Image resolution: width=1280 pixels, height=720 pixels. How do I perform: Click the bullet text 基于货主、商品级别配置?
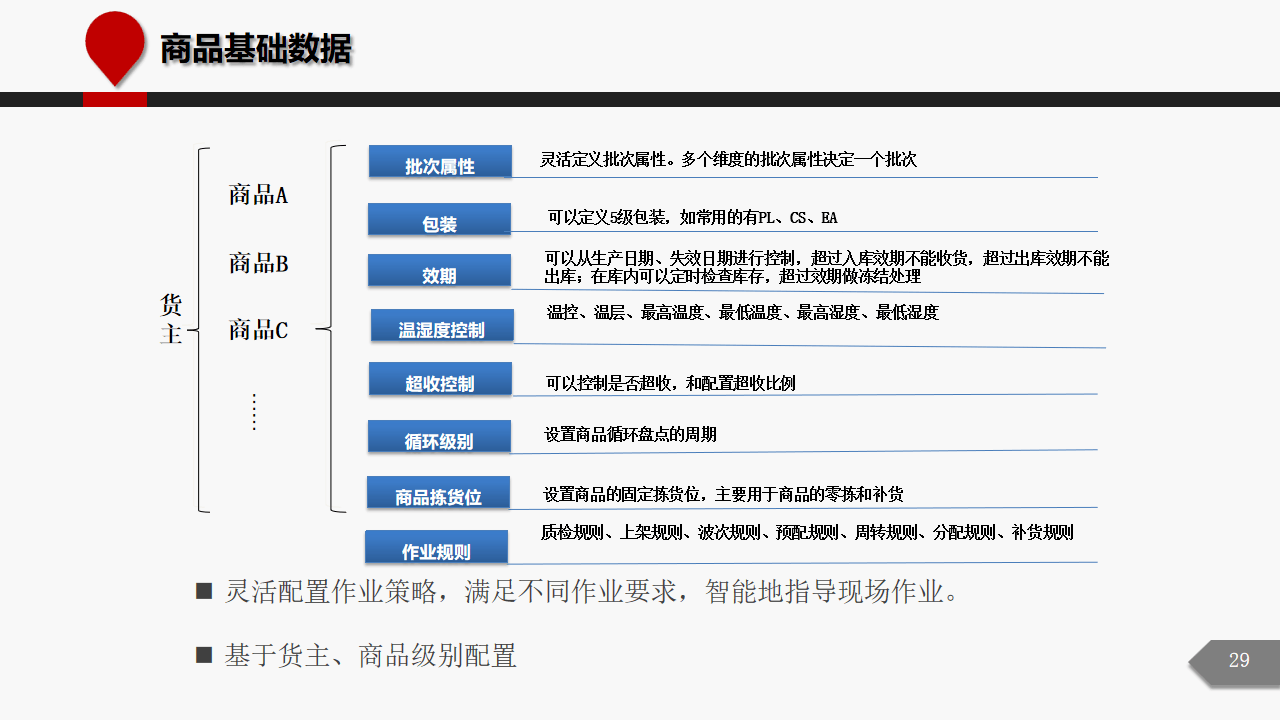370,656
